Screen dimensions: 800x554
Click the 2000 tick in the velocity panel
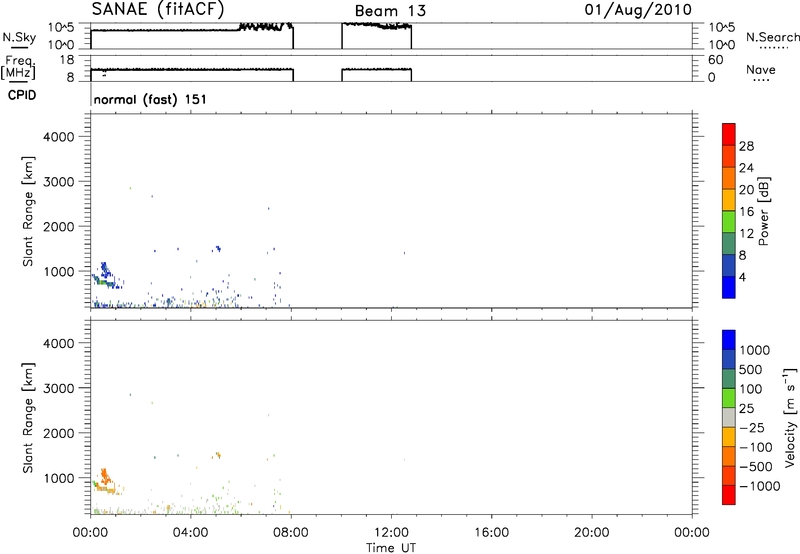click(59, 433)
